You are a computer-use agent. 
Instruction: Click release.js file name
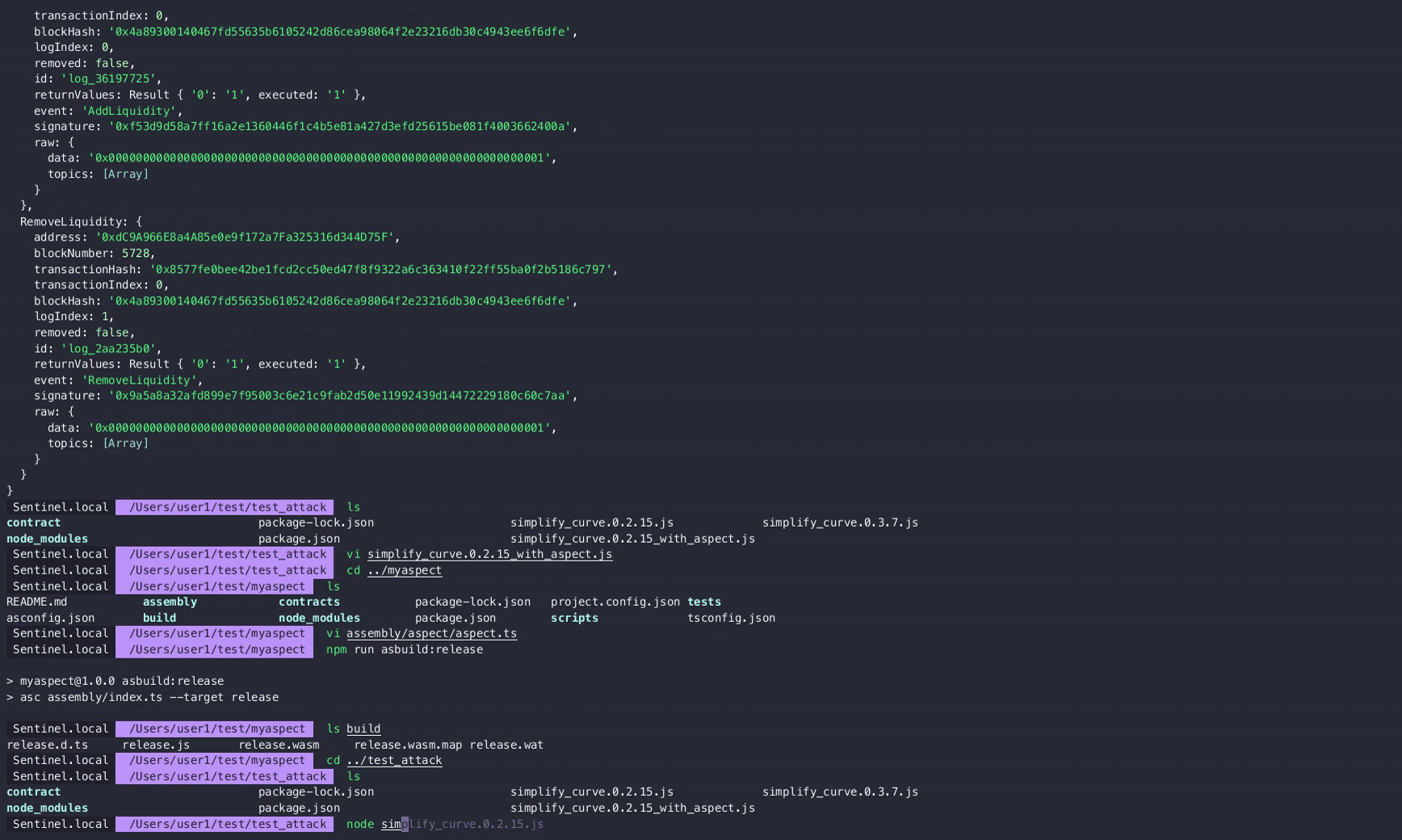(x=156, y=745)
